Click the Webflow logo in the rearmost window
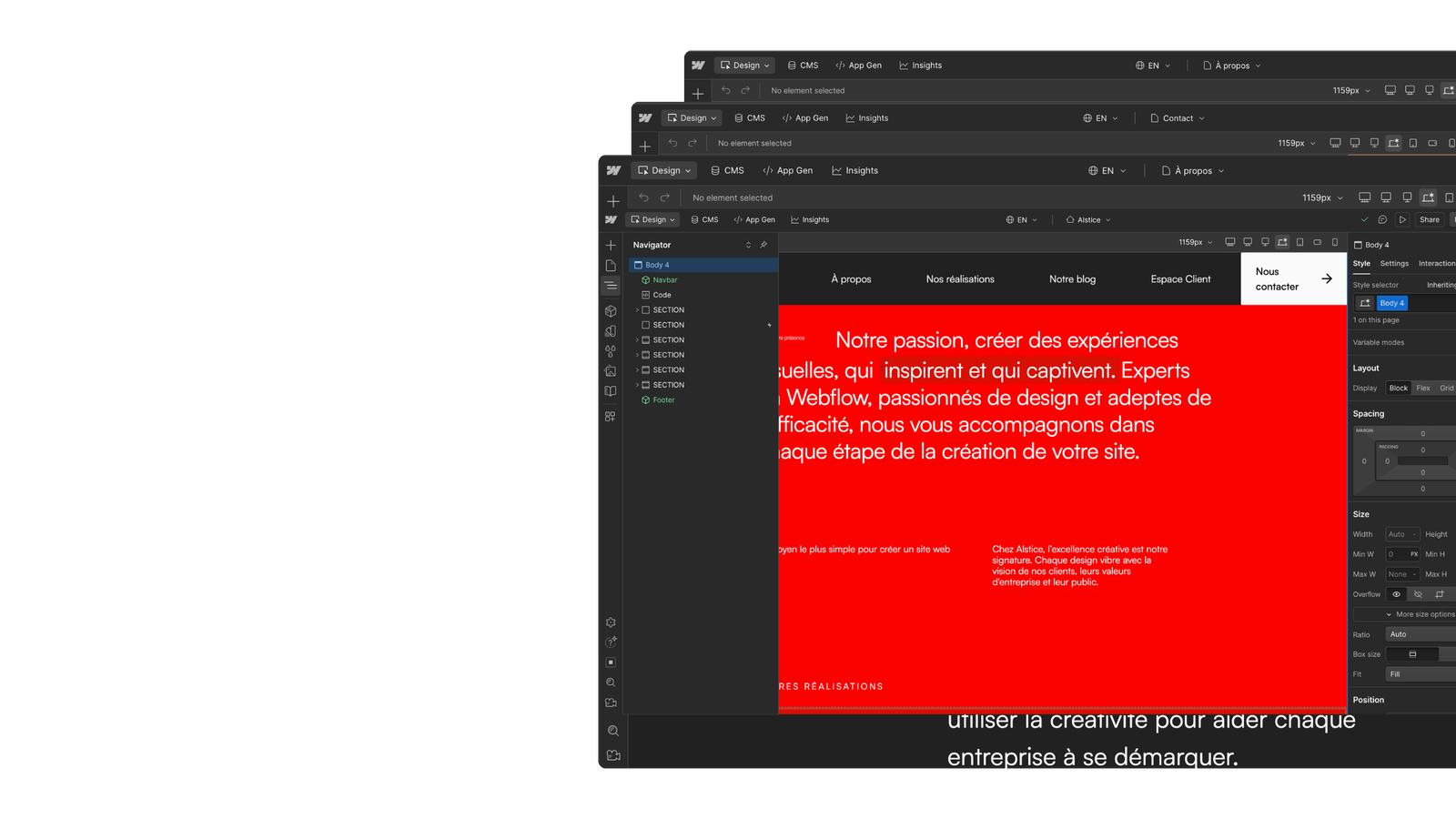Screen dimensions: 1456x819 coord(698,66)
